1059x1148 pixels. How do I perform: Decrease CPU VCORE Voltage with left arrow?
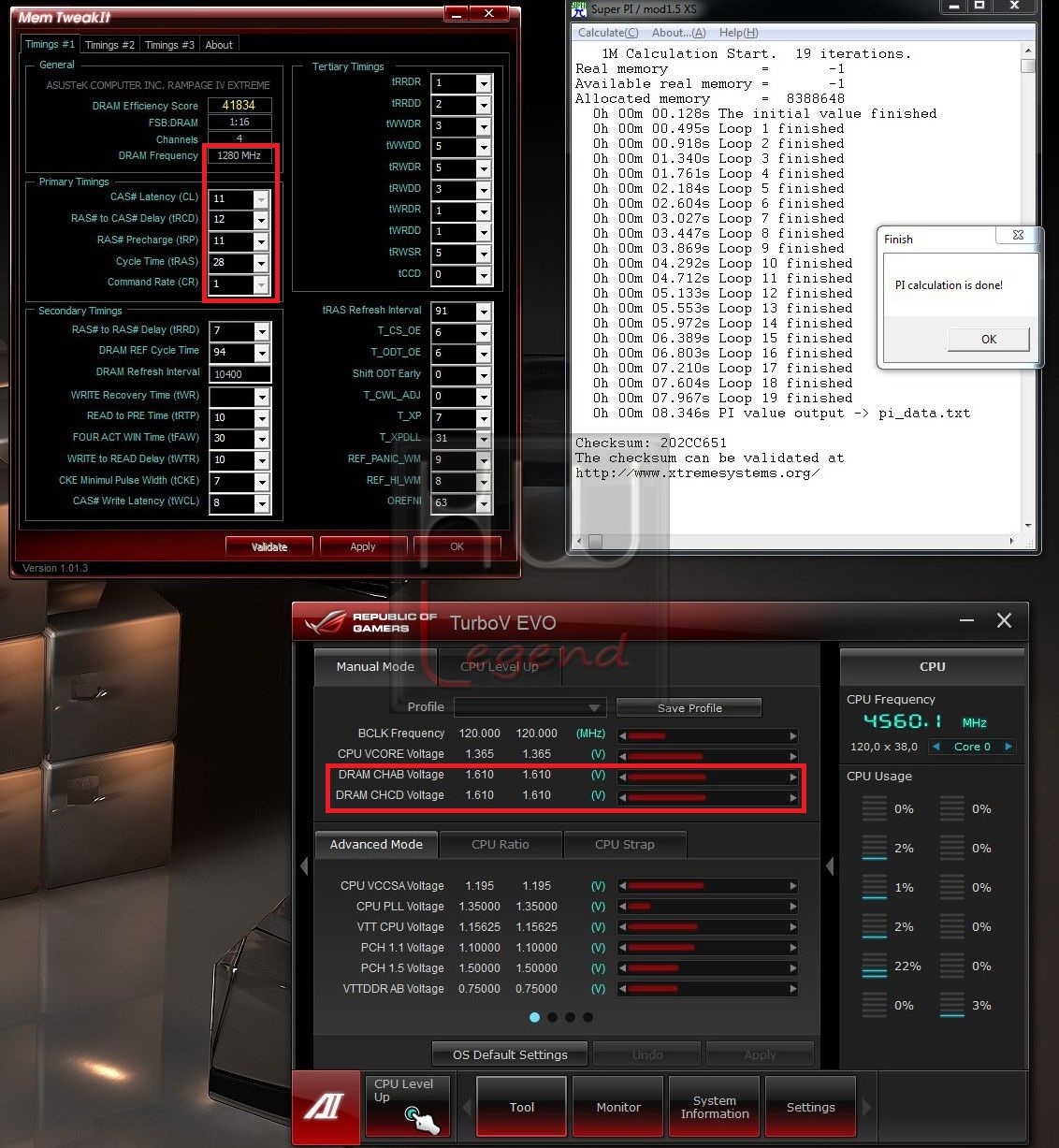[x=622, y=756]
